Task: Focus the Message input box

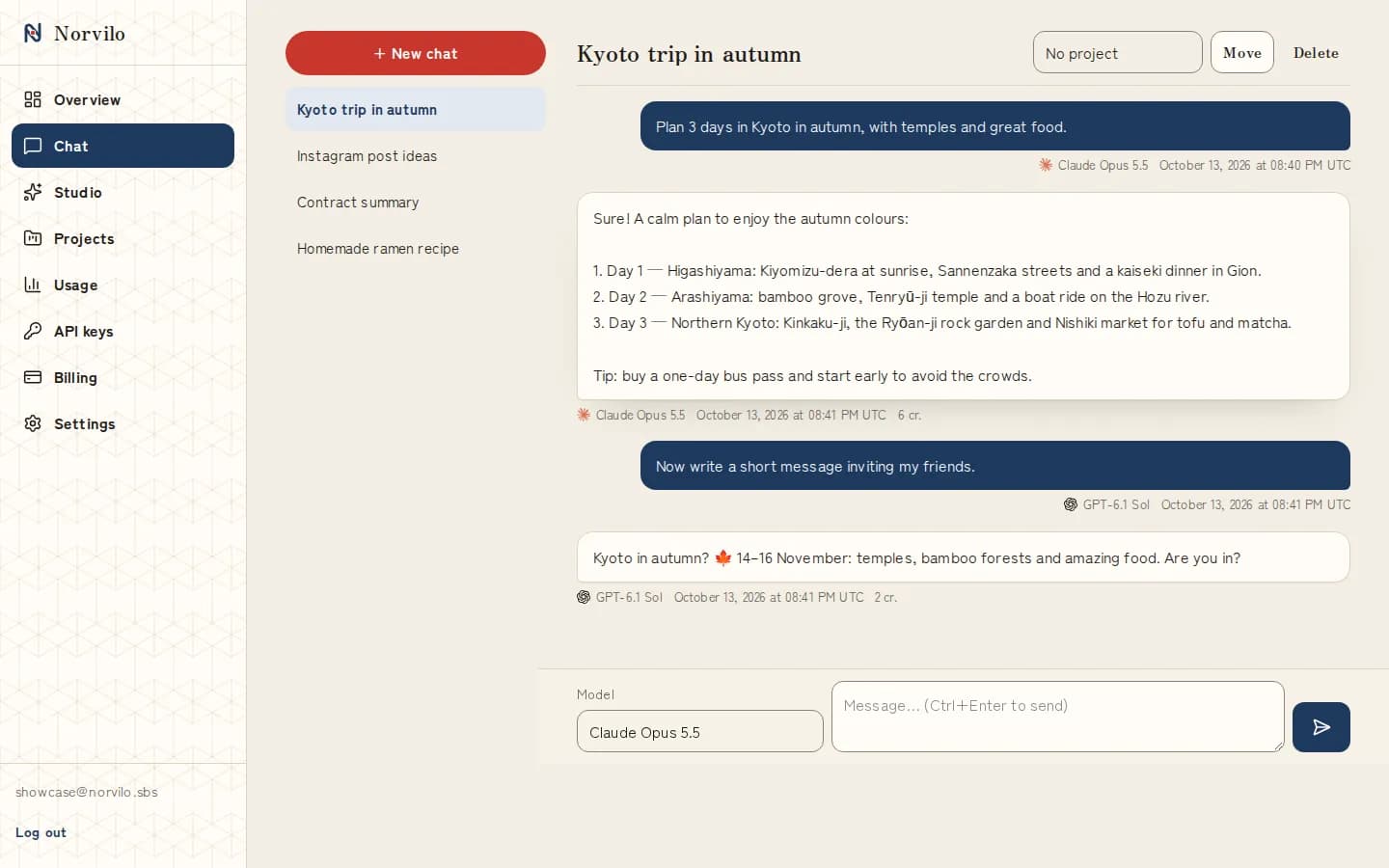Action: 1058,717
